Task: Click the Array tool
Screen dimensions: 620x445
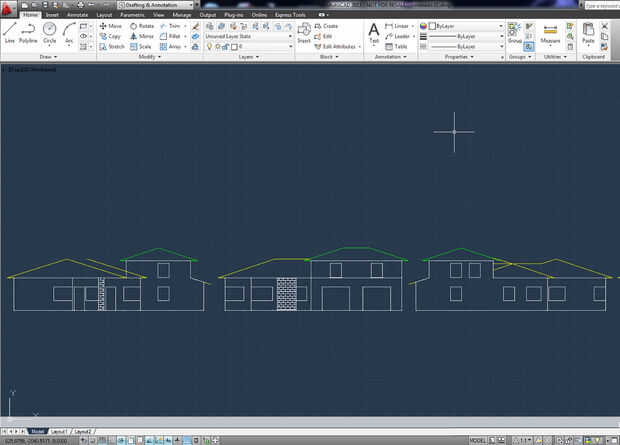Action: 170,47
